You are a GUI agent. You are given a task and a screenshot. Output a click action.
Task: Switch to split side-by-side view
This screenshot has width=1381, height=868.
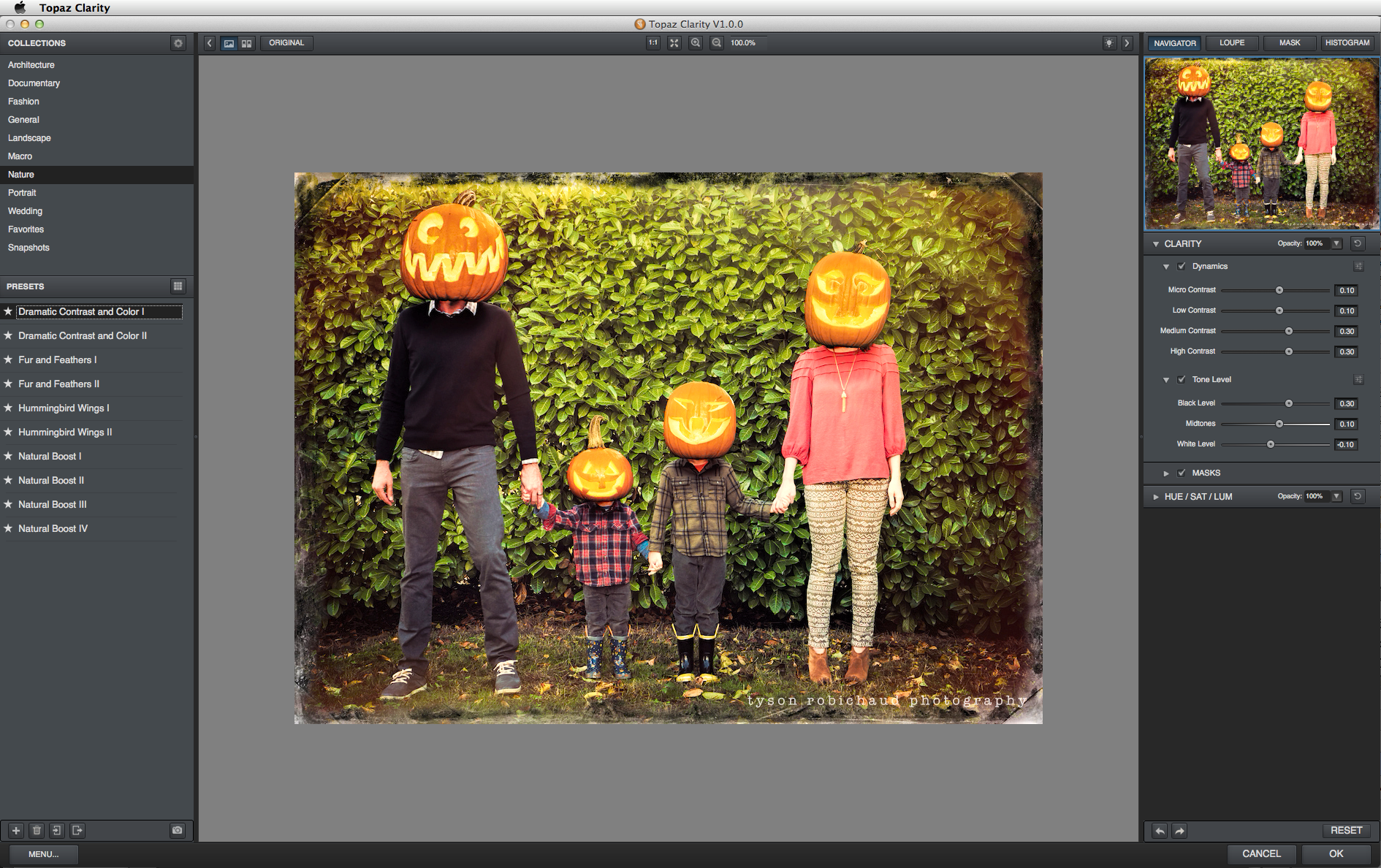[247, 43]
